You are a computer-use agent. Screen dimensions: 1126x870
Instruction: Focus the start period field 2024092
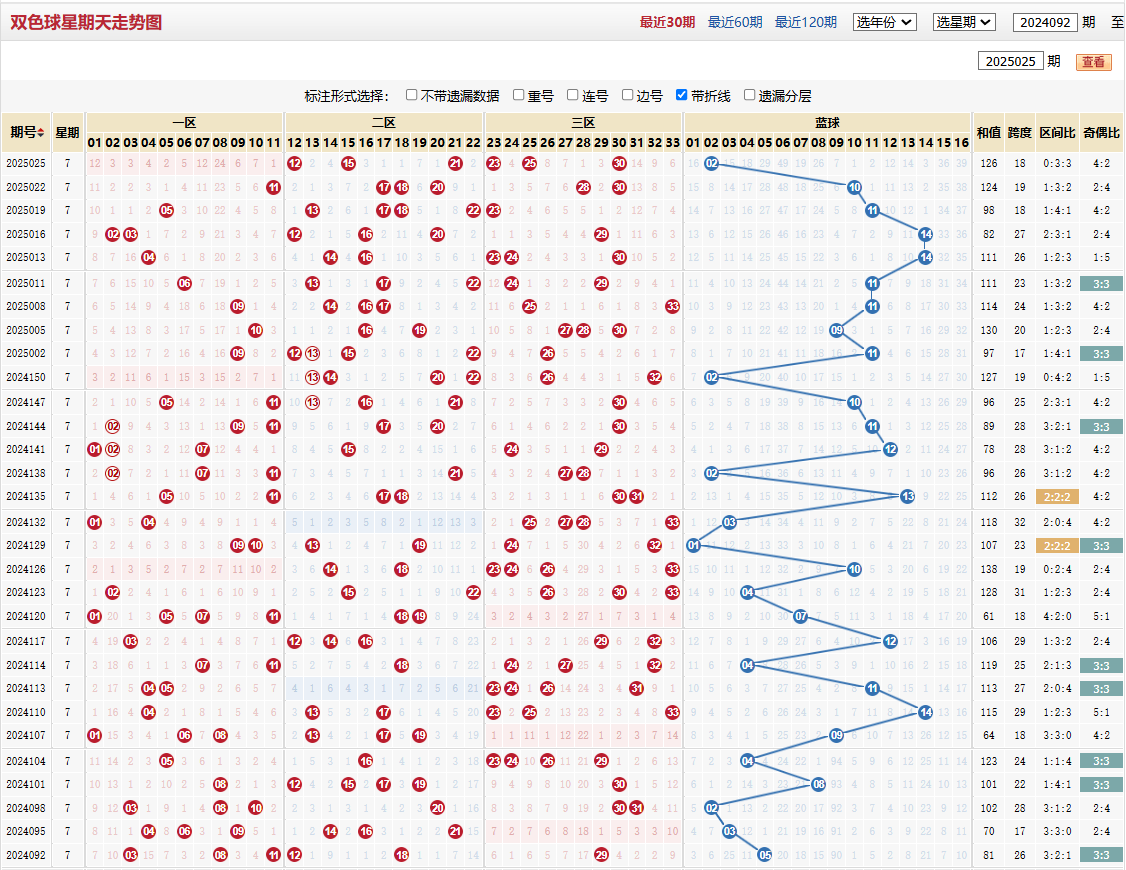[x=1045, y=22]
